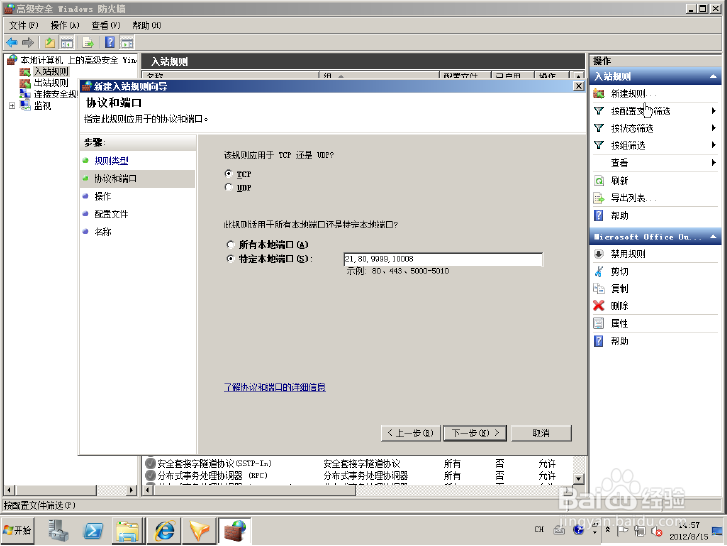Launch Internet Explorer from the taskbar

[x=165, y=530]
